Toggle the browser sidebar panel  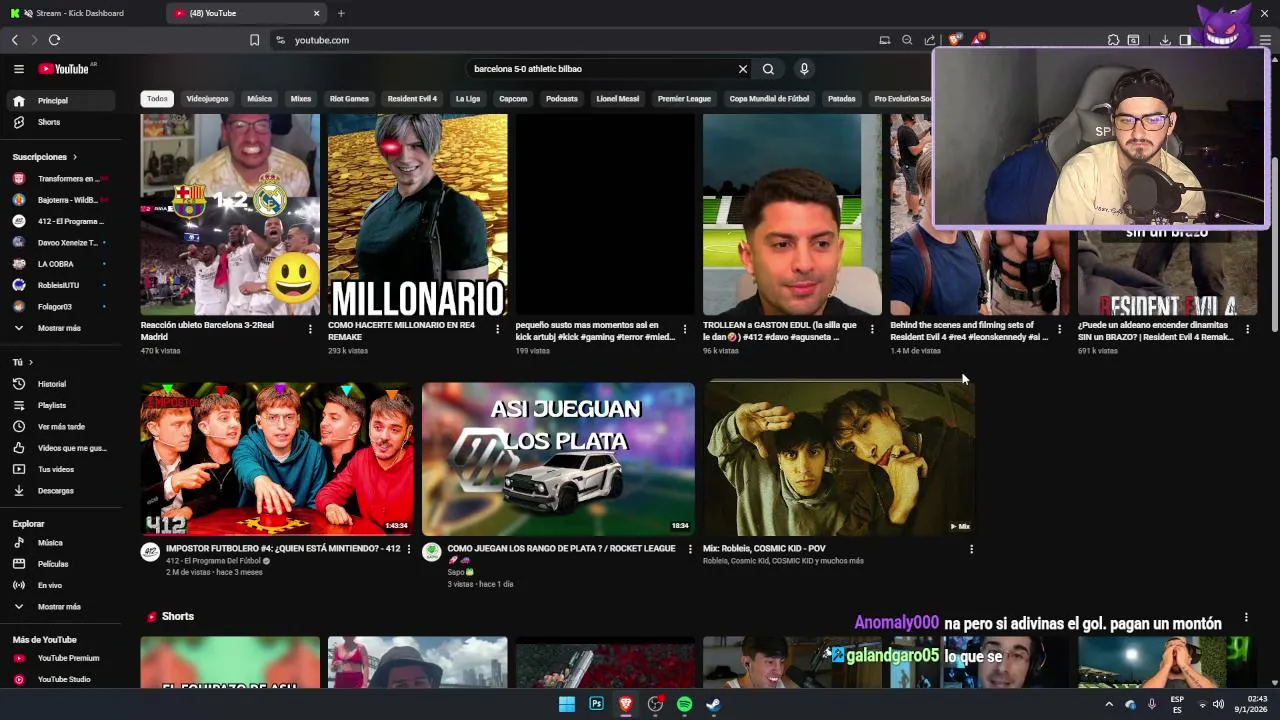(1185, 40)
